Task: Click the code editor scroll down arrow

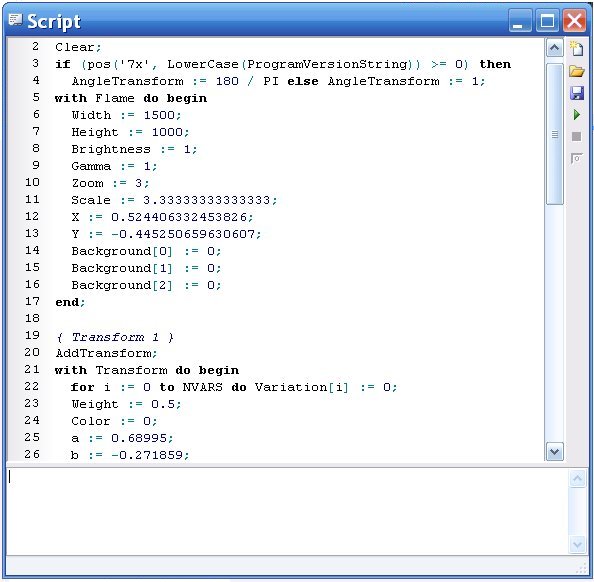Action: click(554, 451)
